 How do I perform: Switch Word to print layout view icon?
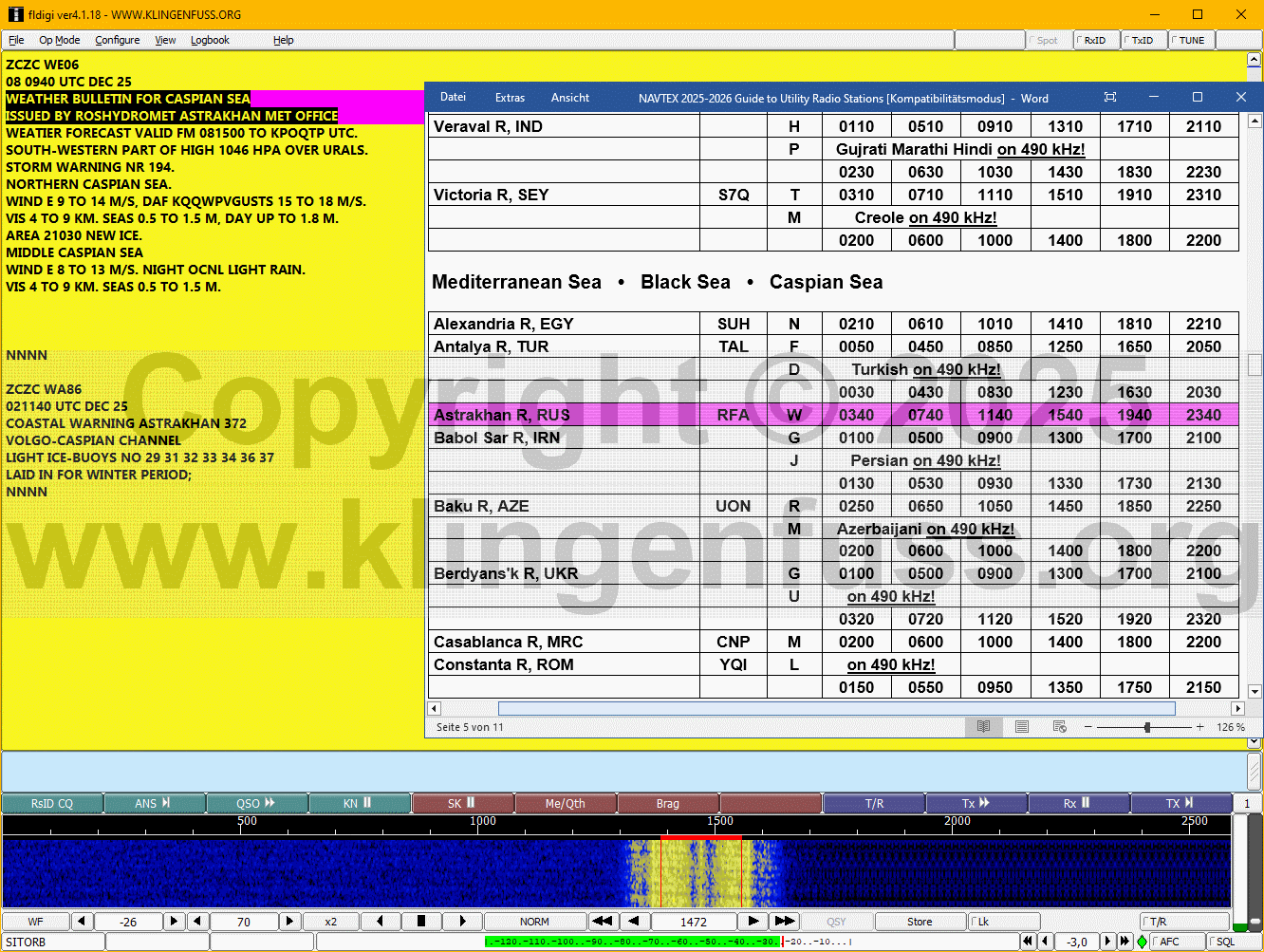point(1022,727)
